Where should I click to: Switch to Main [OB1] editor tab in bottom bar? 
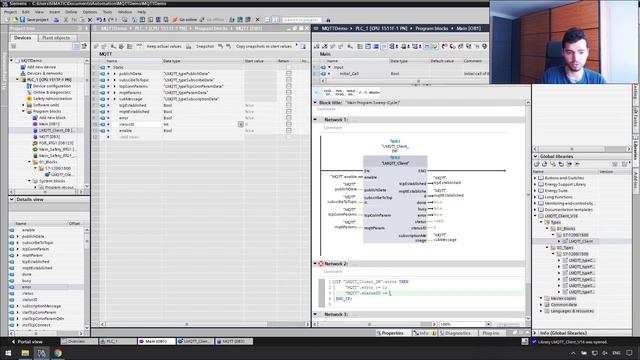(x=157, y=341)
